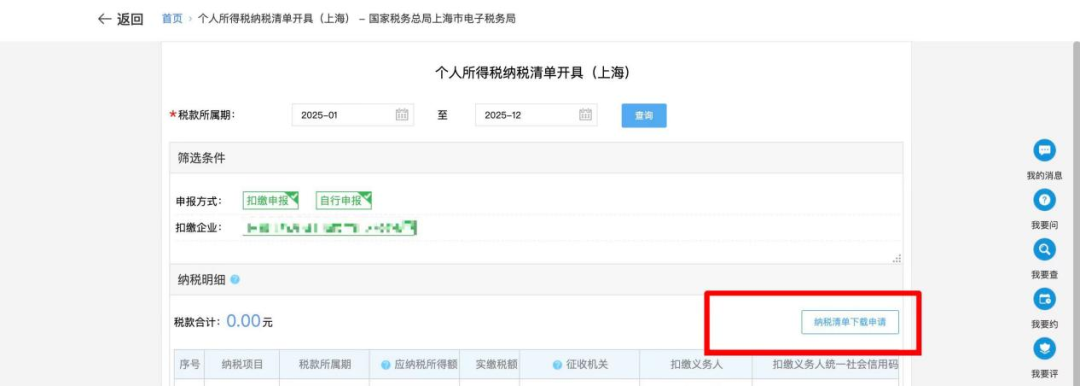
Task: Click 纳税清单下载申请 button
Action: 850,322
